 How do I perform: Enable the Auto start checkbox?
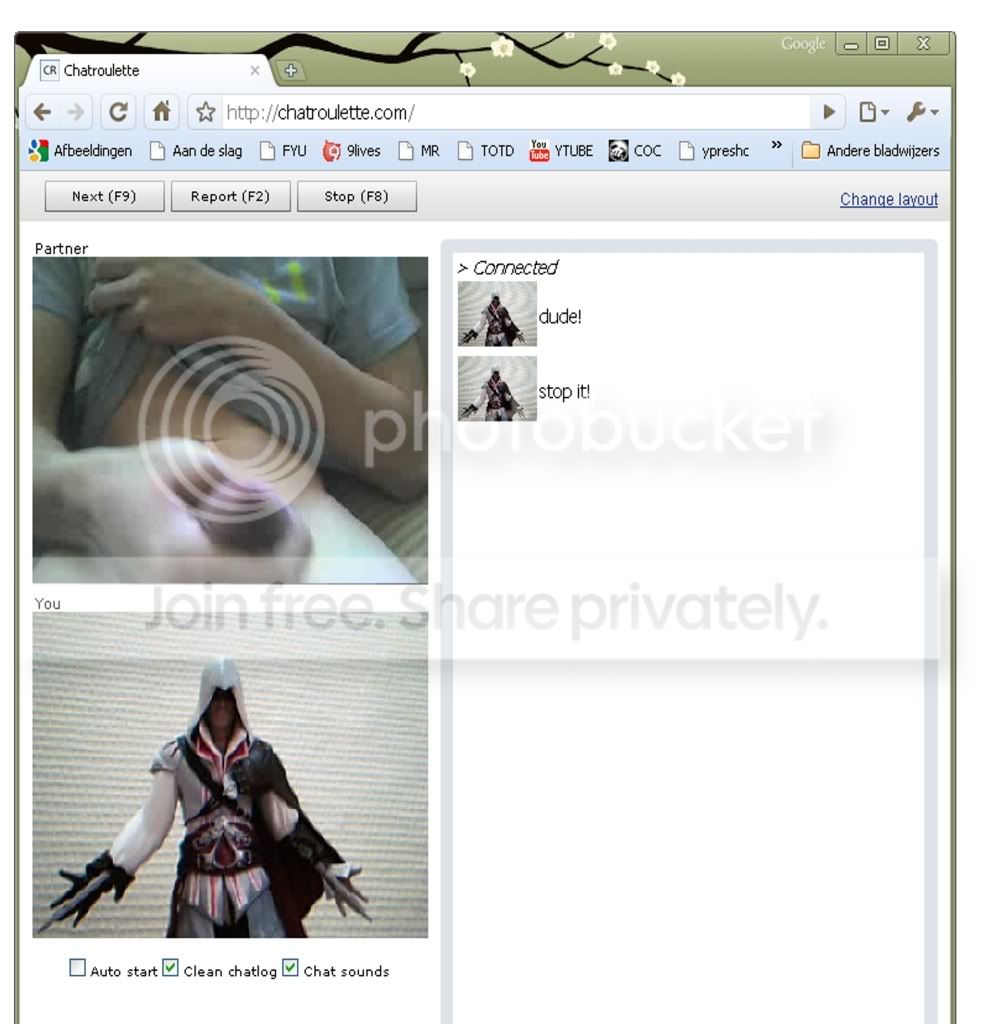[77, 967]
